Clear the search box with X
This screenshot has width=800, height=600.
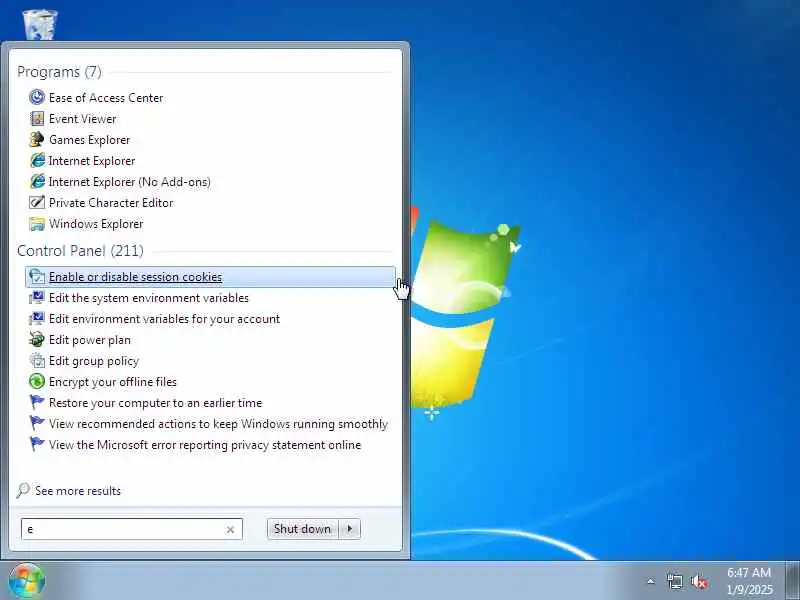click(x=230, y=530)
